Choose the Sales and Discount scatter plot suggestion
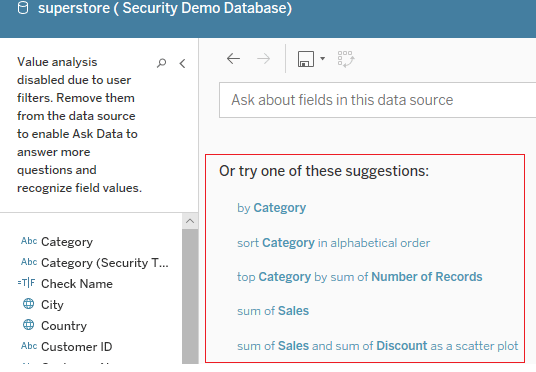Screen dimensions: 536x372 tap(378, 346)
